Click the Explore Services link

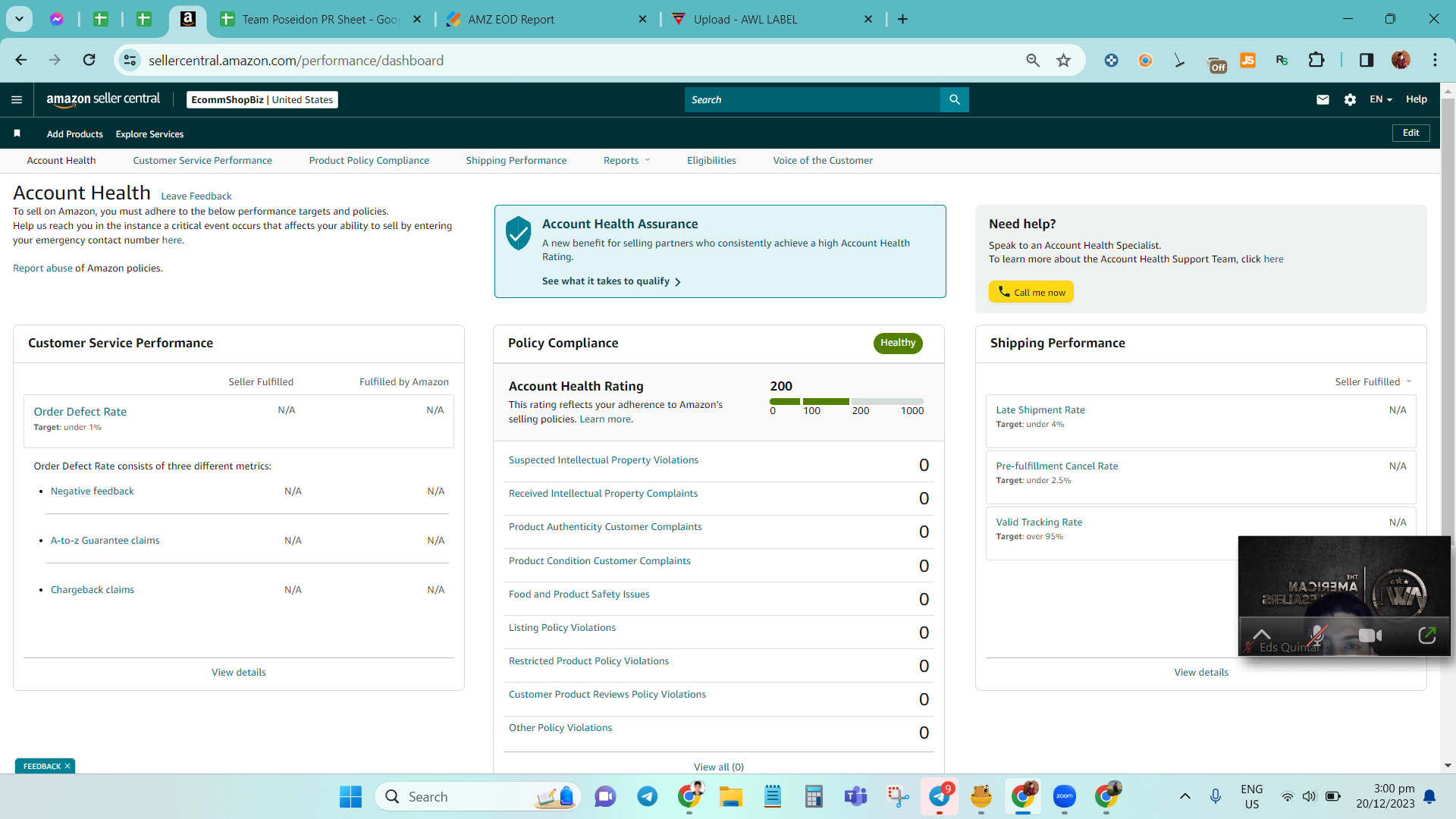[149, 134]
